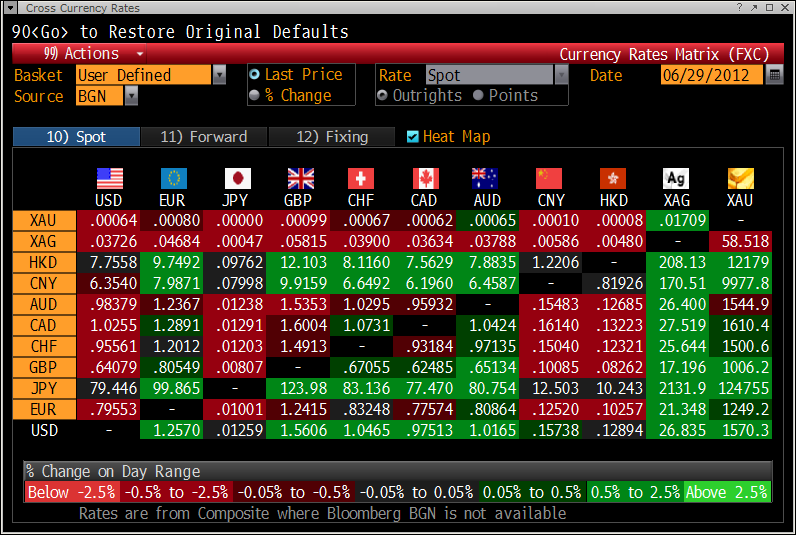
Task: Select the JPY Japan flag icon
Action: coord(237,178)
